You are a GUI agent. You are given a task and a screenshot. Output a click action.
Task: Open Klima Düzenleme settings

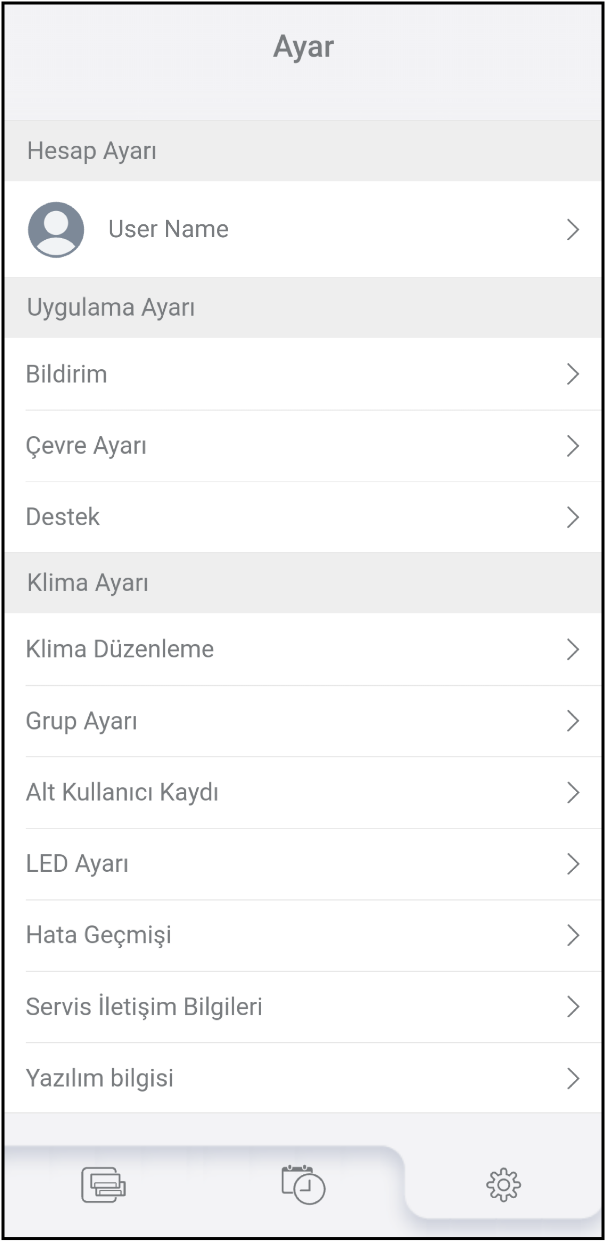coord(120,649)
